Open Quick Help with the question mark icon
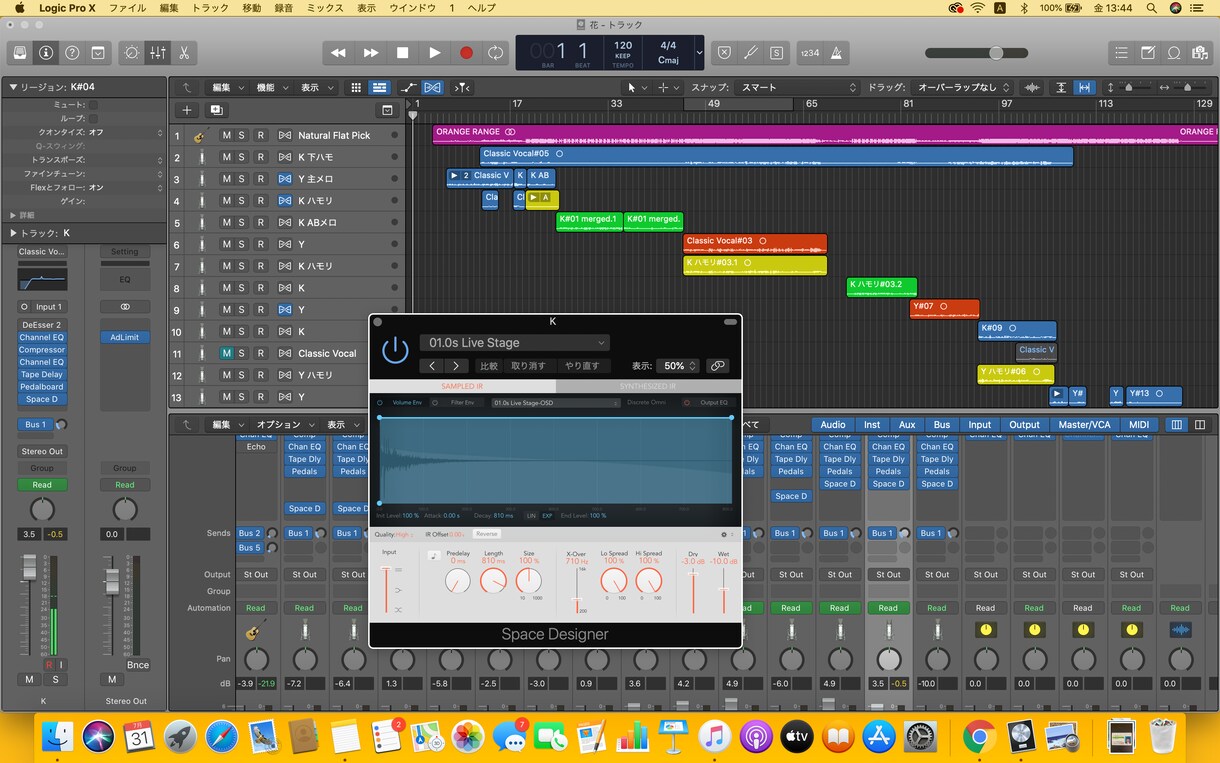The width and height of the screenshot is (1220, 763). [72, 53]
